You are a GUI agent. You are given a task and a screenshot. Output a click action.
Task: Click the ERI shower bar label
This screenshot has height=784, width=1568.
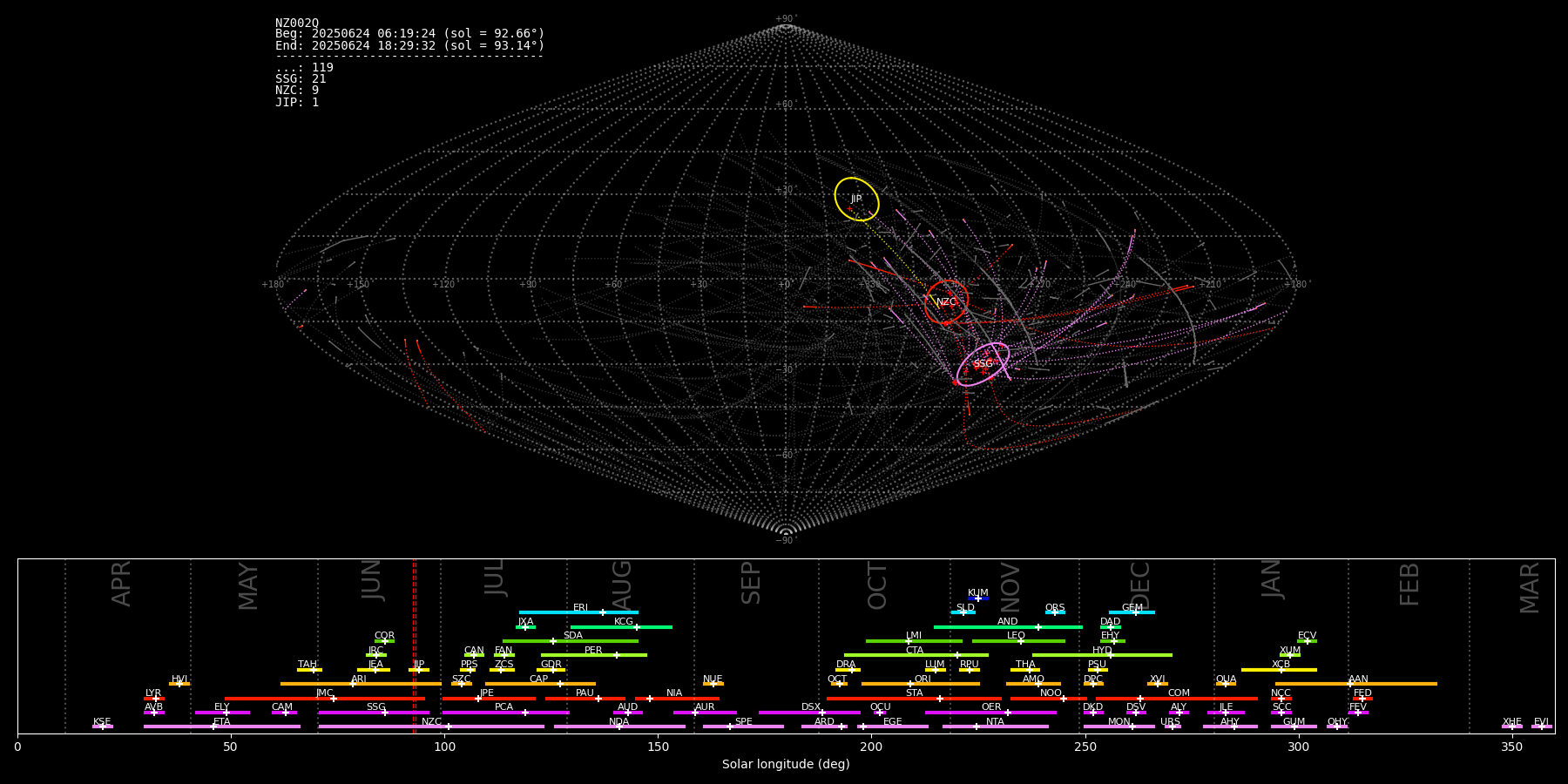[580, 608]
